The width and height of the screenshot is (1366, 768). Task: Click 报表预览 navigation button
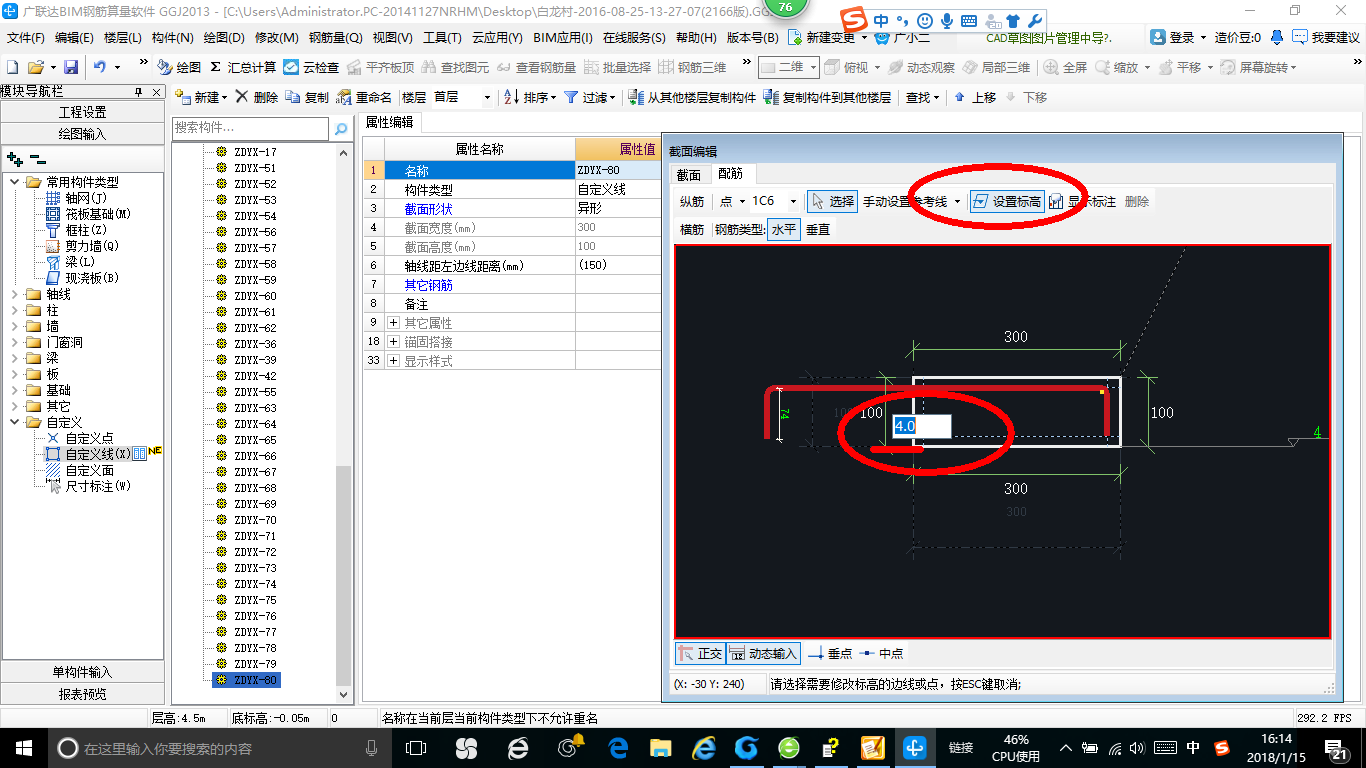pyautogui.click(x=82, y=694)
